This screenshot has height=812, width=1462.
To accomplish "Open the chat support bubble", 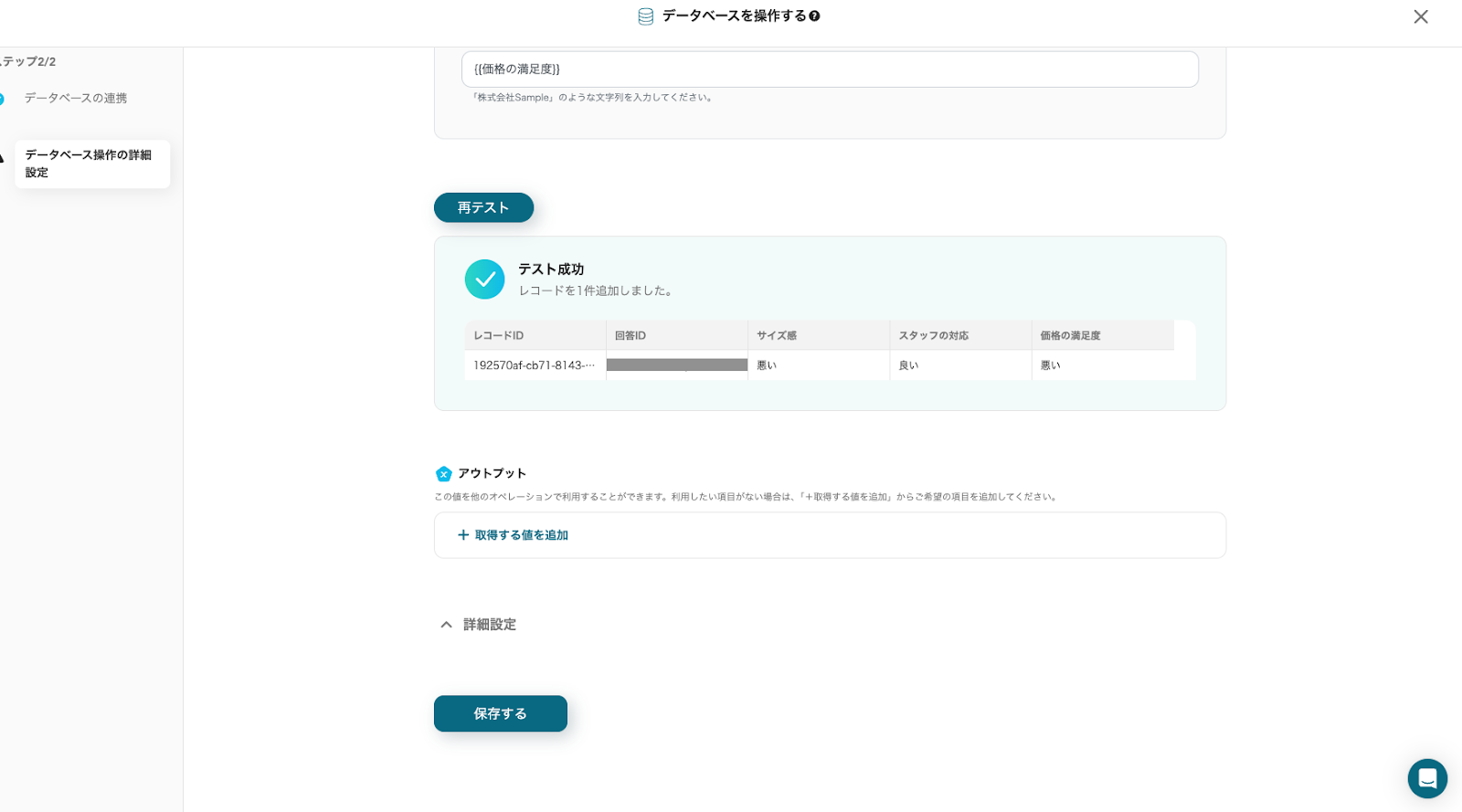I will 1426,778.
